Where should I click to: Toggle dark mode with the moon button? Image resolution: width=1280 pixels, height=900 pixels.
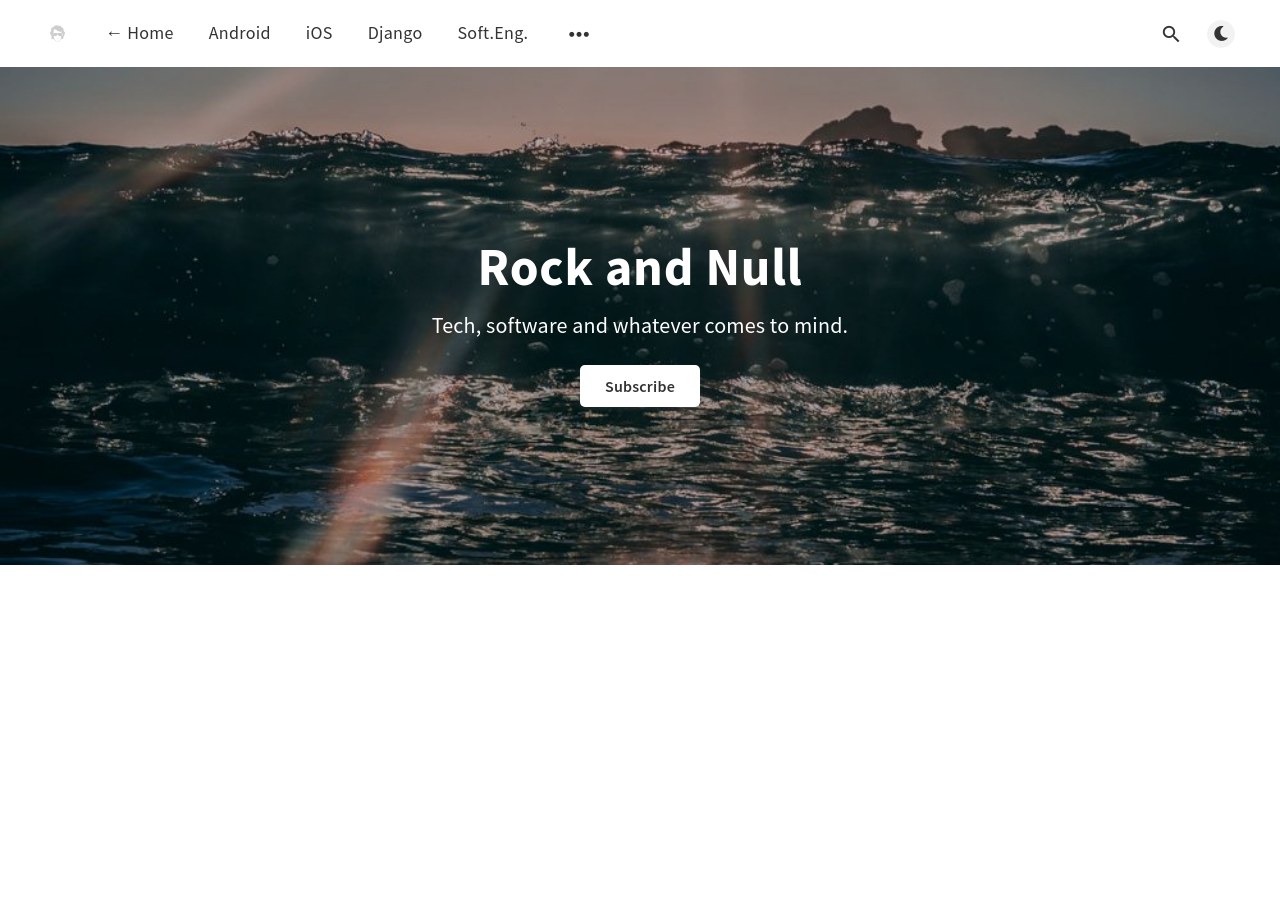(1221, 34)
